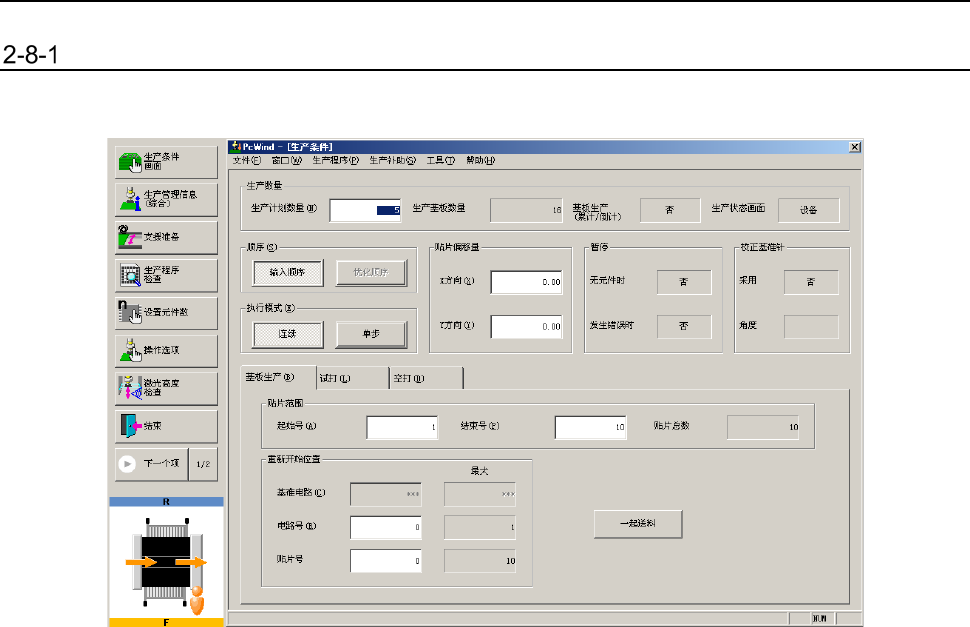The image size is (970, 627).
Task: Open 生产条件画面 from the sidebar
Action: pyautogui.click(x=166, y=162)
